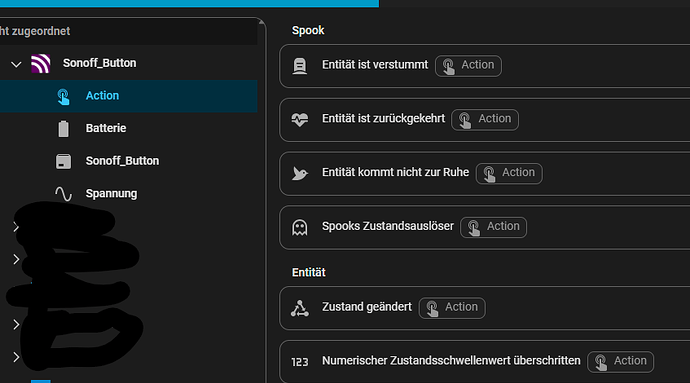Click the heart pulse icon for zurückgekehrt

click(300, 120)
